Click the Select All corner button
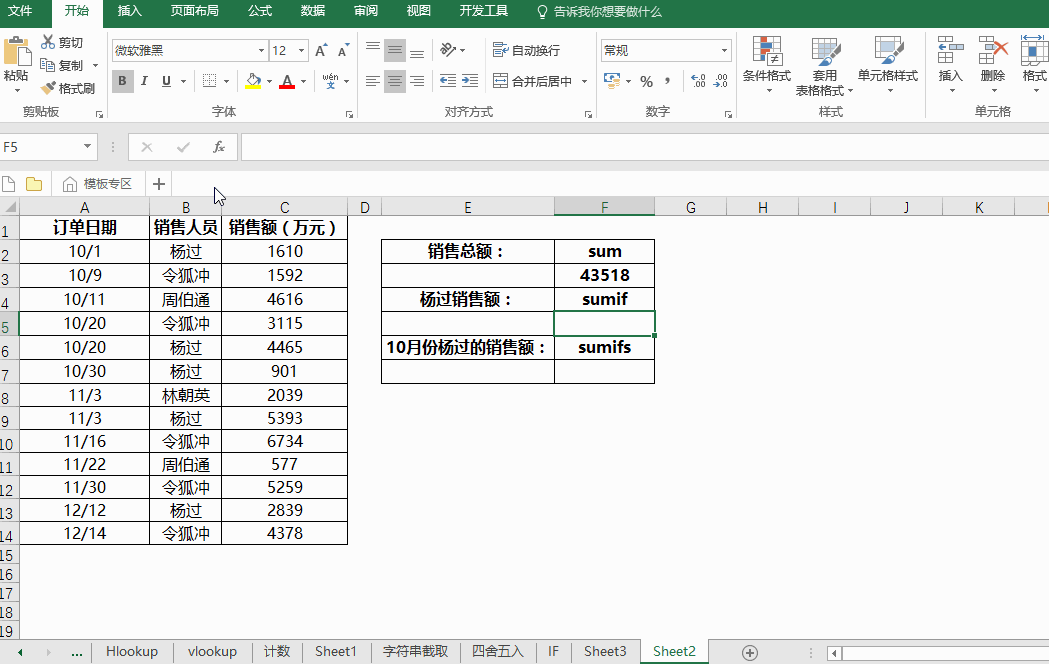Viewport: 1049px width, 664px height. 9,207
